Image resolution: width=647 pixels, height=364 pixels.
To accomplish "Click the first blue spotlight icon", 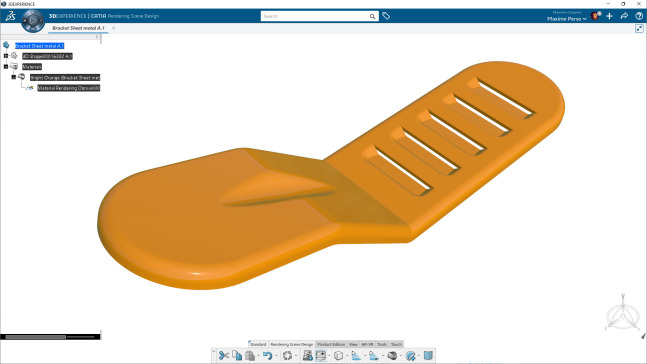I will click(356, 355).
